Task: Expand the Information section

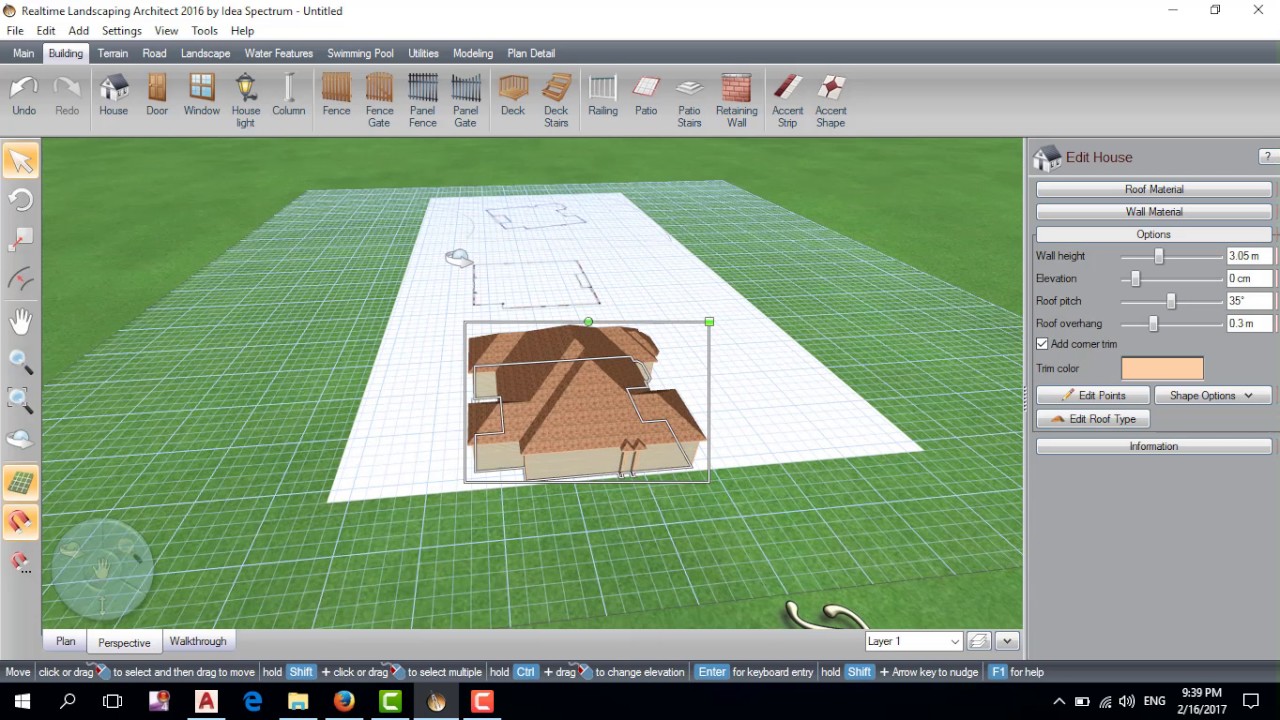Action: click(x=1154, y=446)
